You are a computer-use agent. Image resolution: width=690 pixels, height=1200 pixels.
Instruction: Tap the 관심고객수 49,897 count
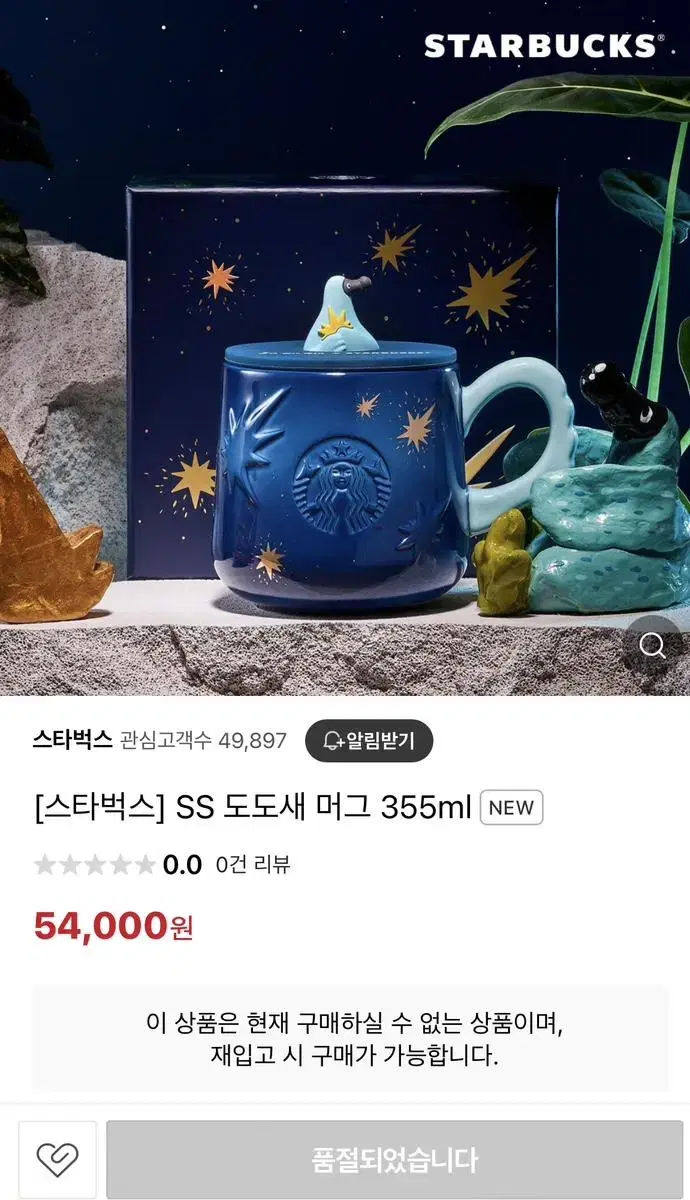point(204,741)
